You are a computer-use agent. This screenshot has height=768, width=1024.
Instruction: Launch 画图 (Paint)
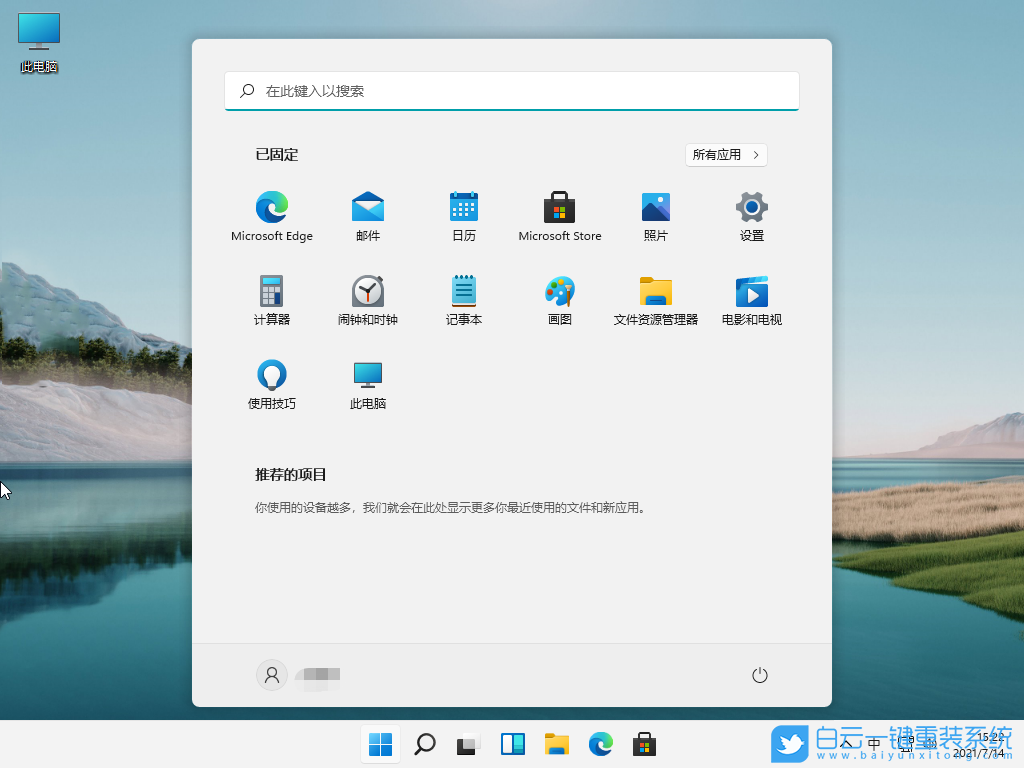[x=559, y=291]
